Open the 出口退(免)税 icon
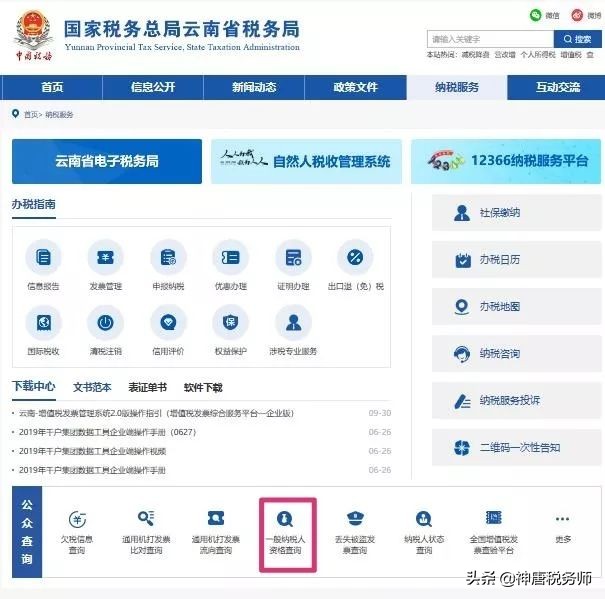 click(x=355, y=257)
